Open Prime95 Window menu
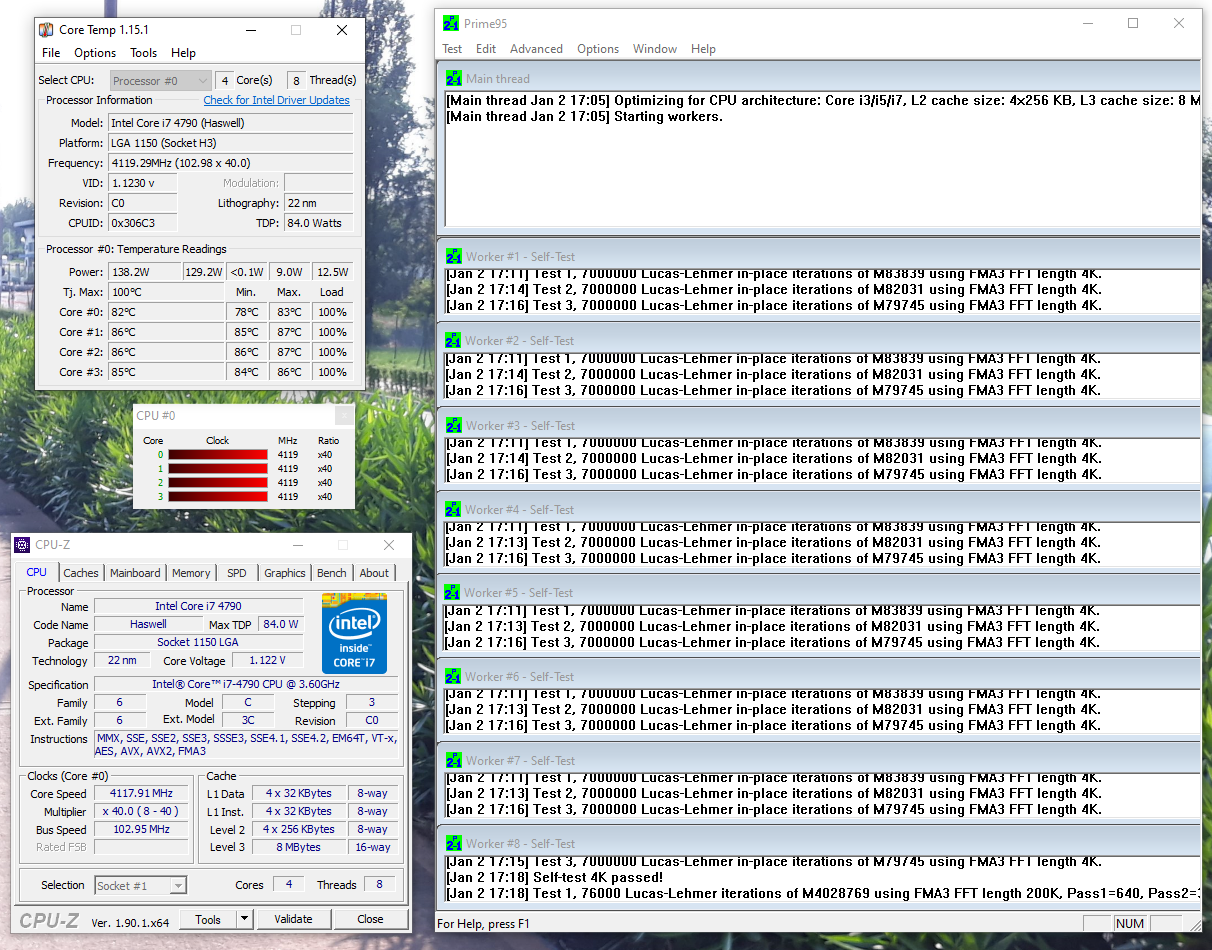Image resolution: width=1212 pixels, height=950 pixels. pyautogui.click(x=655, y=49)
